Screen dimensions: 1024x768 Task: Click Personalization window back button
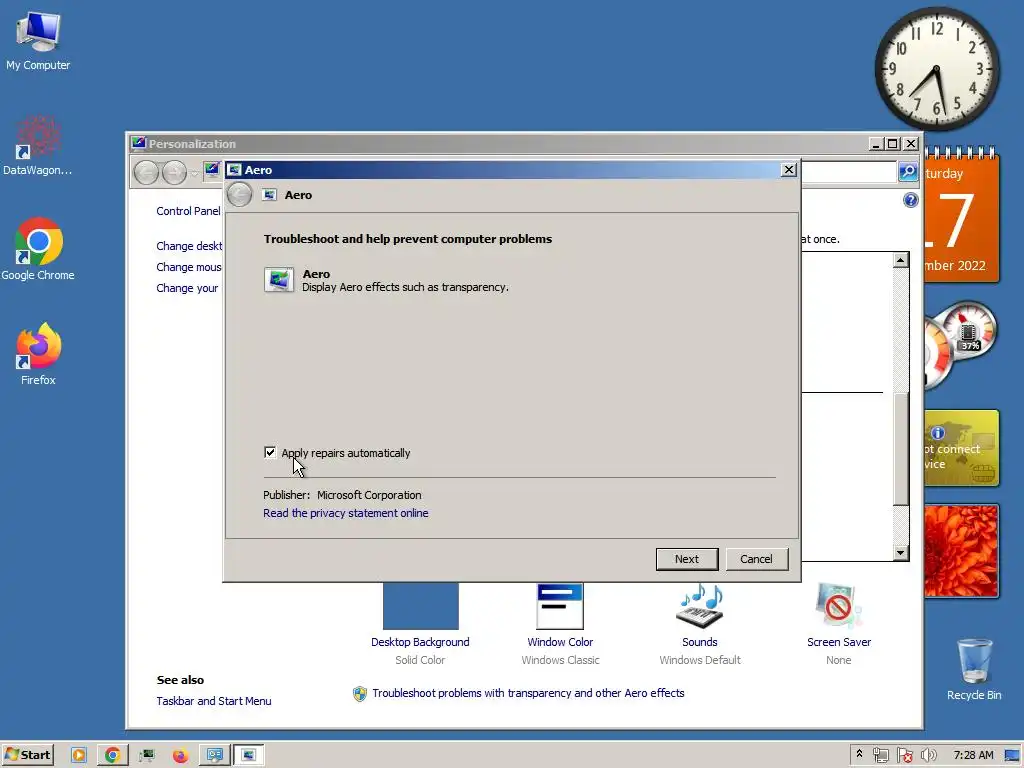(146, 172)
